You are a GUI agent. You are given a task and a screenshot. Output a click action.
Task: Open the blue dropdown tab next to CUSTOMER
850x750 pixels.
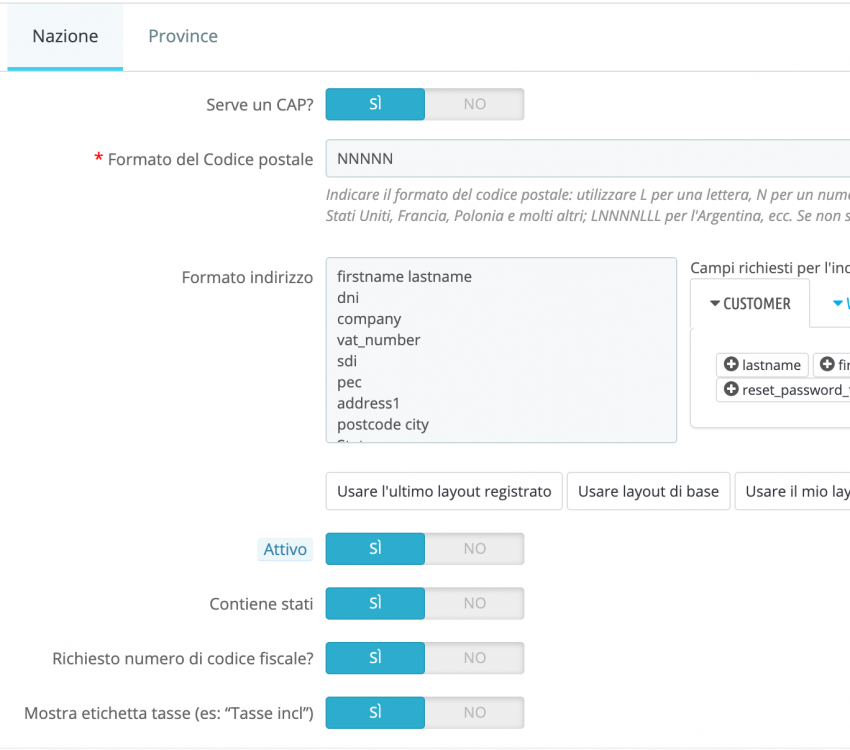(x=838, y=304)
